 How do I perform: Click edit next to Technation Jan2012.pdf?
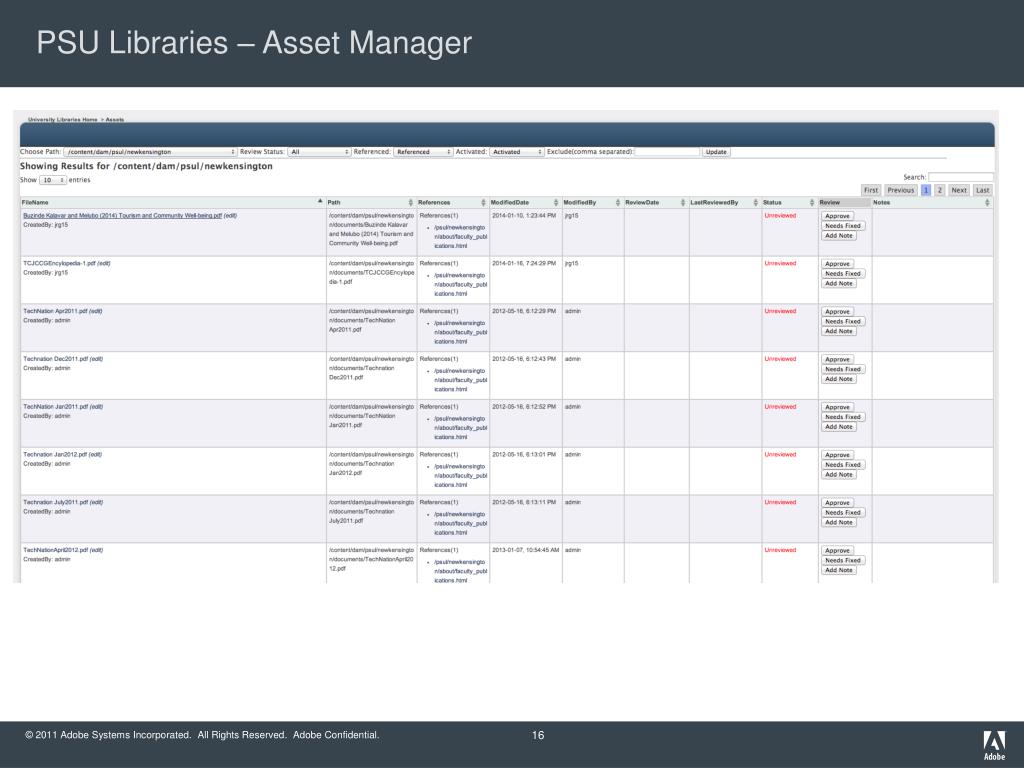tap(95, 455)
